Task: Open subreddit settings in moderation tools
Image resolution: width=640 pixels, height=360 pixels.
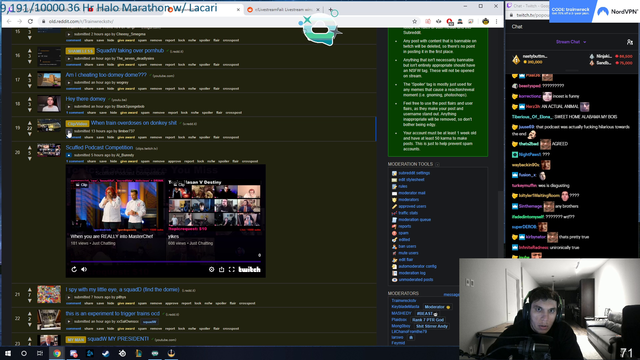Action: (414, 173)
